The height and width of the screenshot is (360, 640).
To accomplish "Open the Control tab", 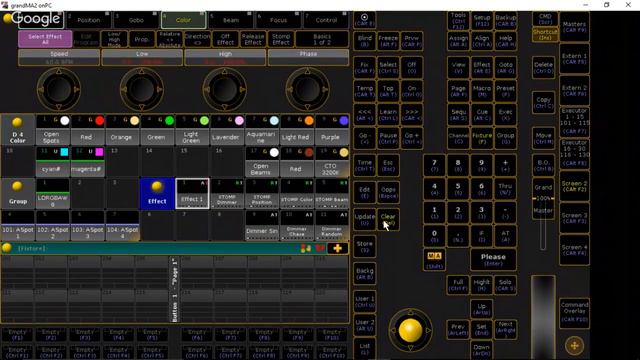I will (x=326, y=20).
